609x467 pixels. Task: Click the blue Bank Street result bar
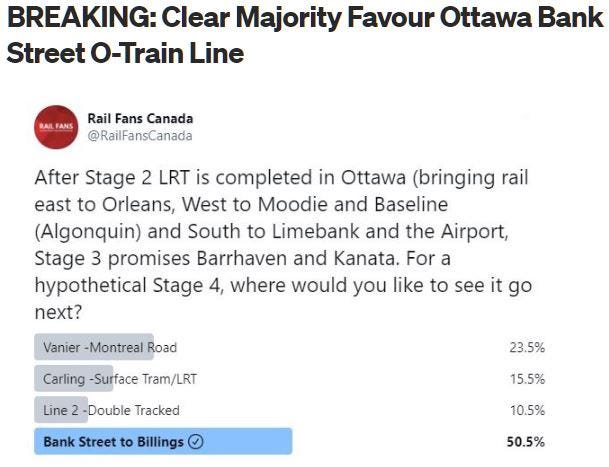click(x=163, y=441)
